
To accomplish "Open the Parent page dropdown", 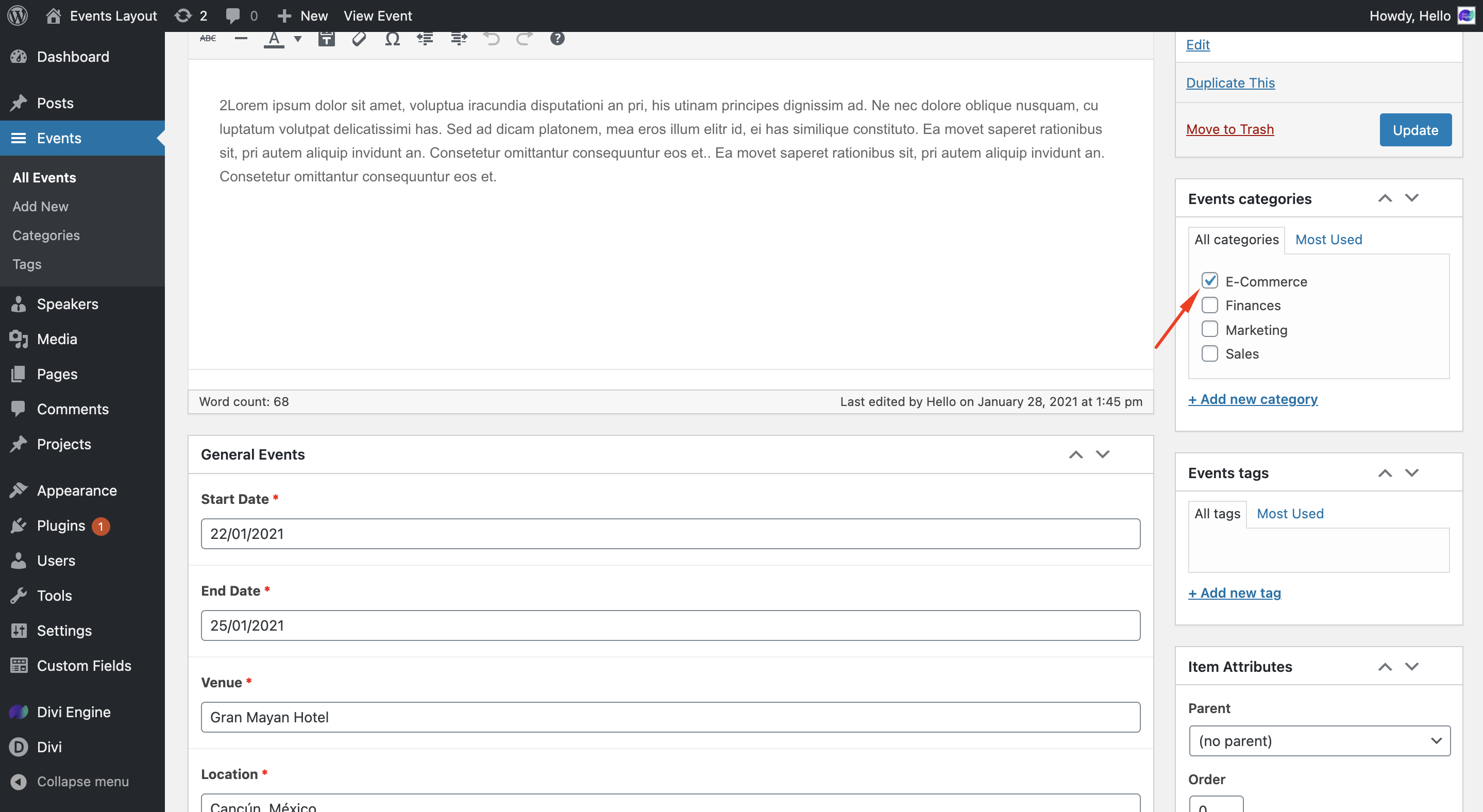I will pyautogui.click(x=1319, y=740).
